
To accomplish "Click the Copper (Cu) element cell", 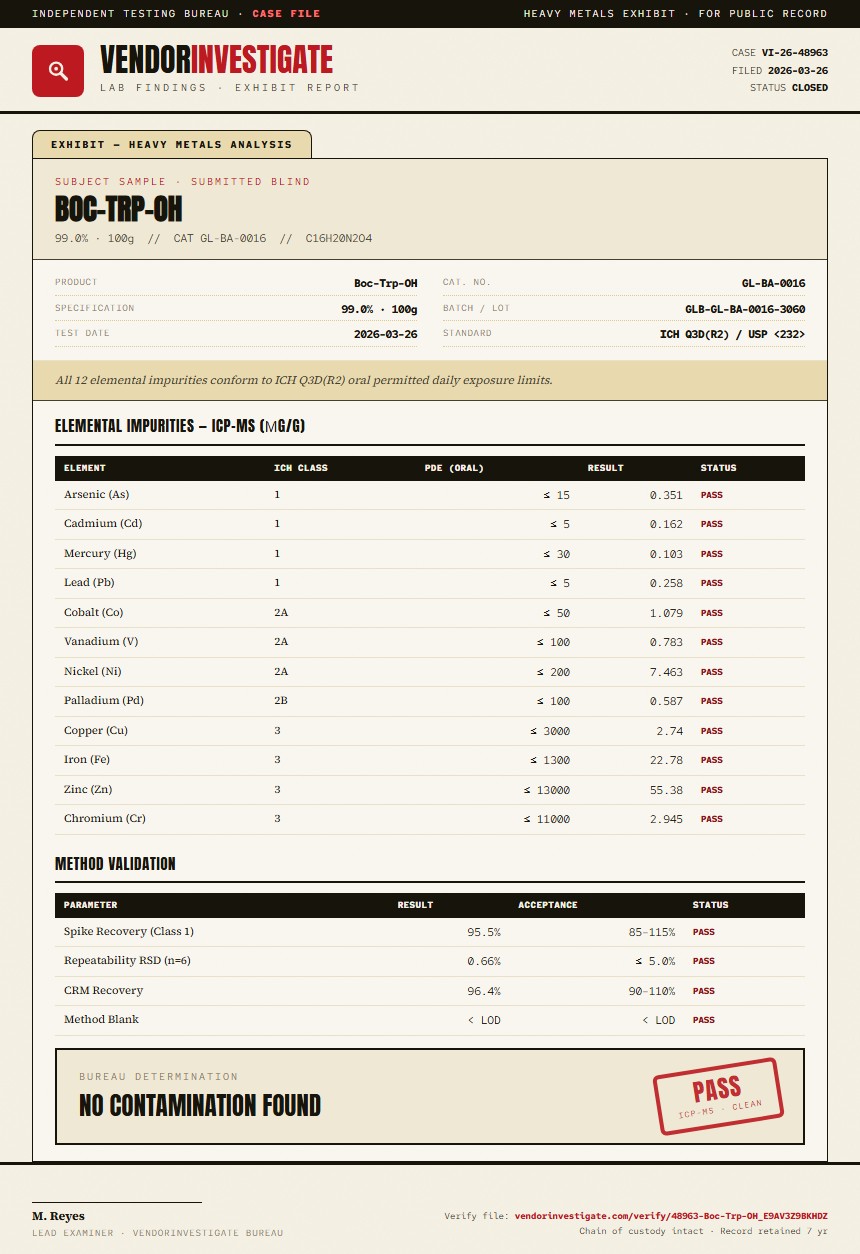I will 96,731.
